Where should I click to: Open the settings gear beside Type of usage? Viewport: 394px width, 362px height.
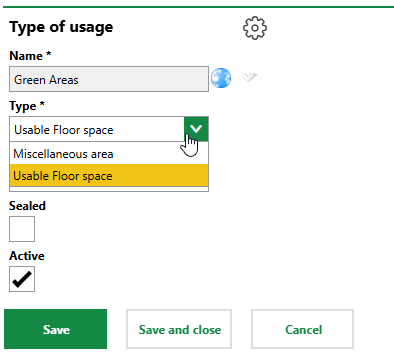pos(255,28)
